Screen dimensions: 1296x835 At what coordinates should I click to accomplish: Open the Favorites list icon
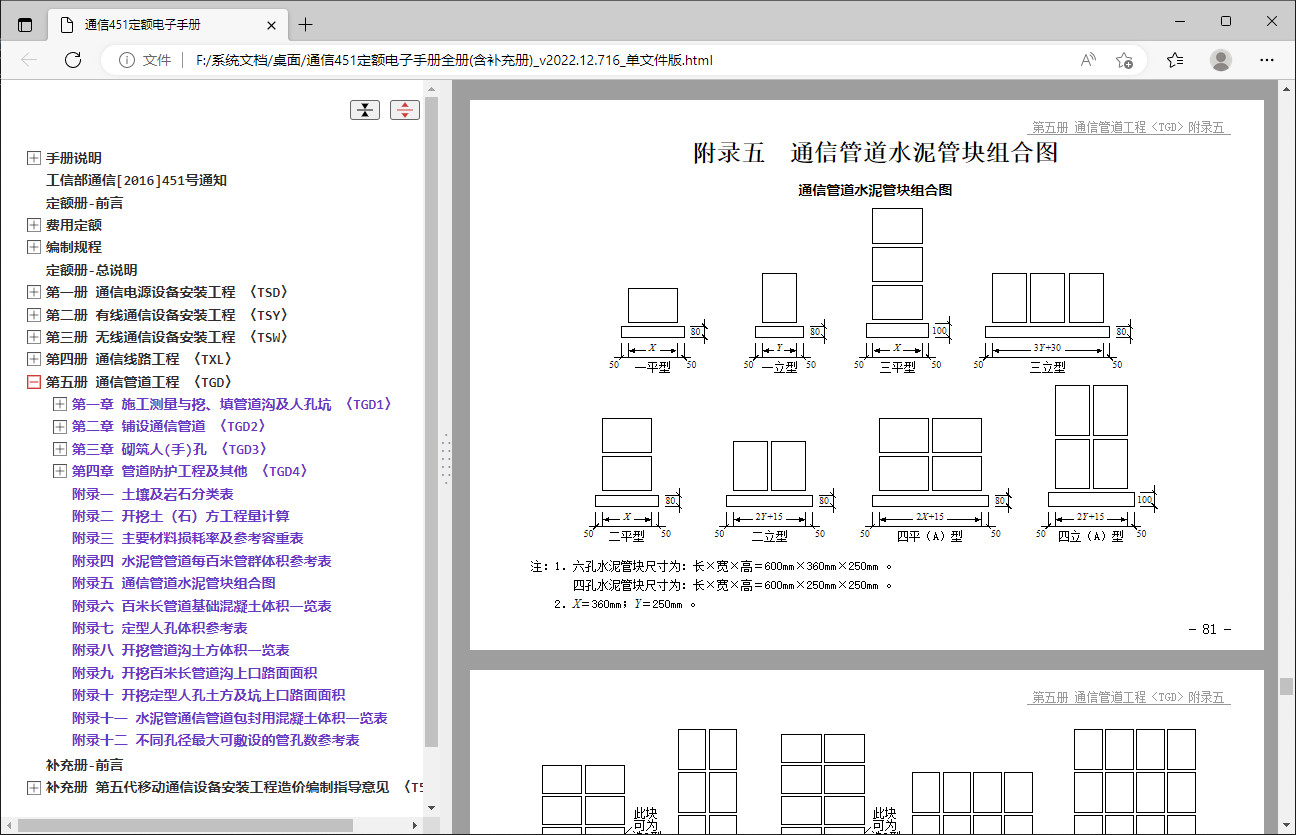pyautogui.click(x=1175, y=60)
